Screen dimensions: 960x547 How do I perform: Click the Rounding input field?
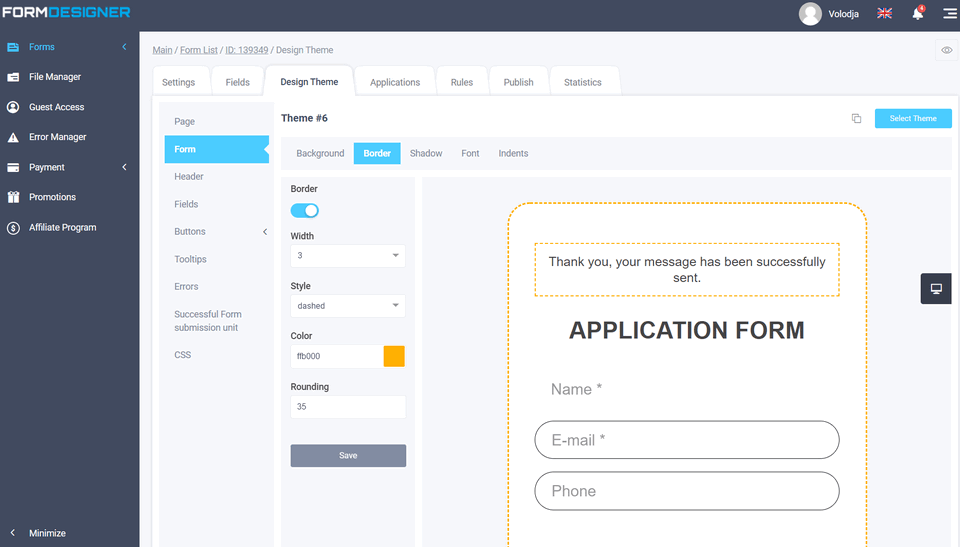pos(347,407)
